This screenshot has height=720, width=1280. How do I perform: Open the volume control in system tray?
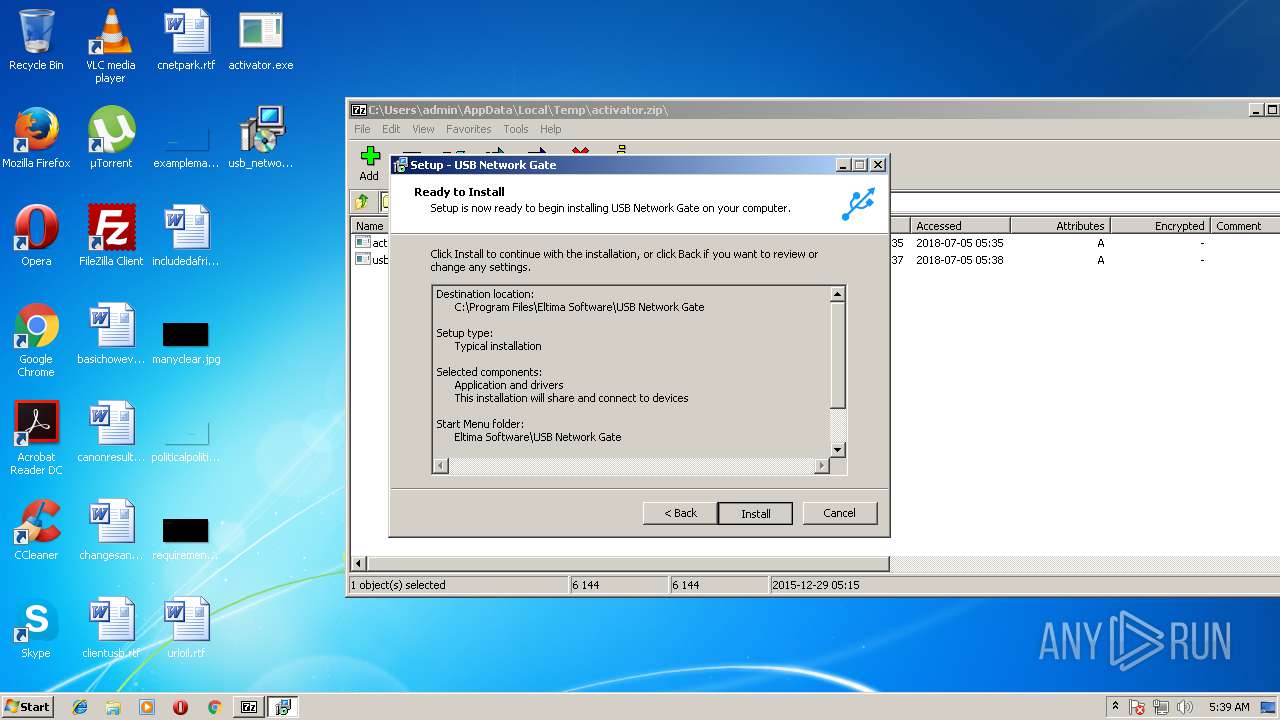[x=1185, y=707]
